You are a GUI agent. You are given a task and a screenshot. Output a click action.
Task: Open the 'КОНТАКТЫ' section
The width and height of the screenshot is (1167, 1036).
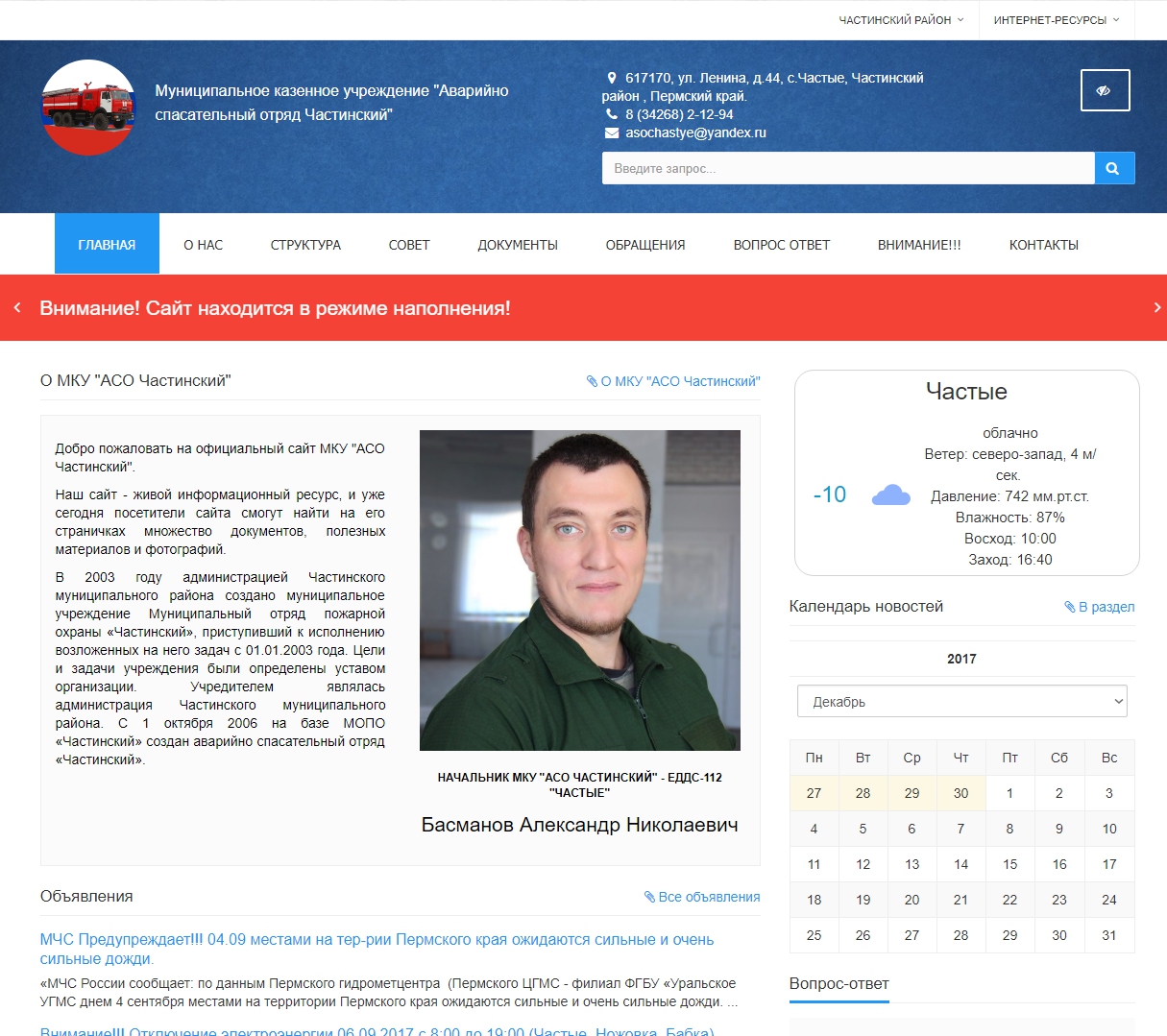coord(1043,244)
